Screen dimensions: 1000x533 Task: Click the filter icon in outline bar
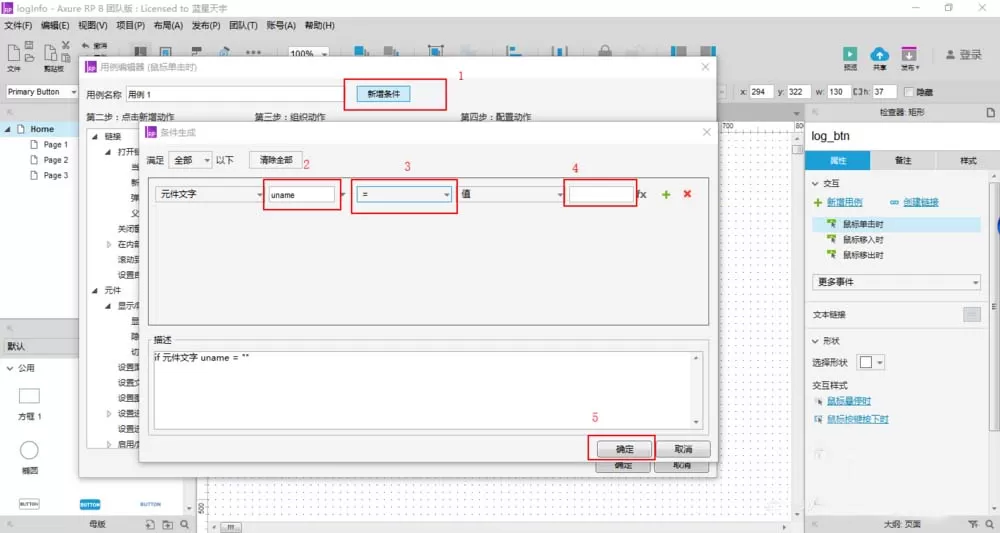click(973, 524)
